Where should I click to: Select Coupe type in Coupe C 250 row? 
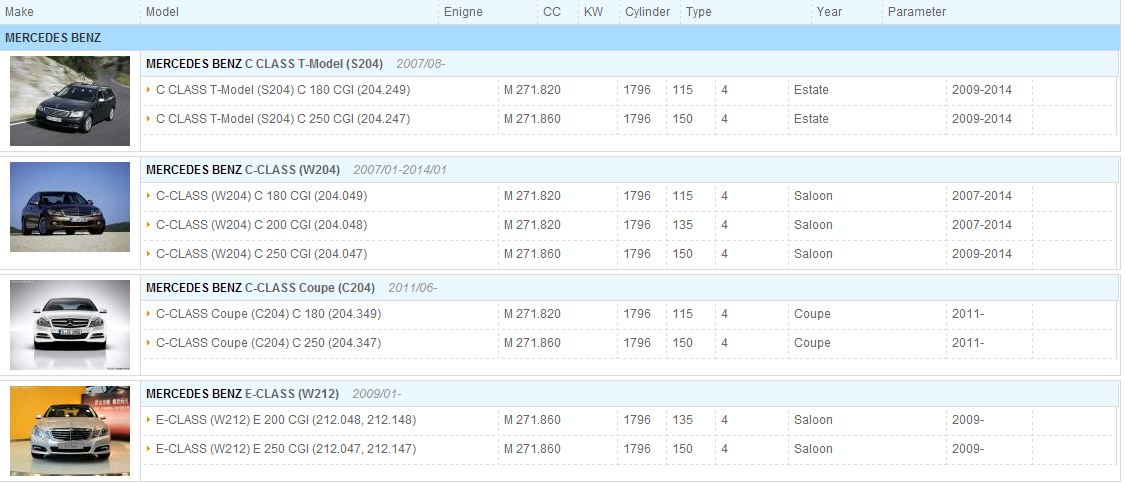[x=812, y=343]
